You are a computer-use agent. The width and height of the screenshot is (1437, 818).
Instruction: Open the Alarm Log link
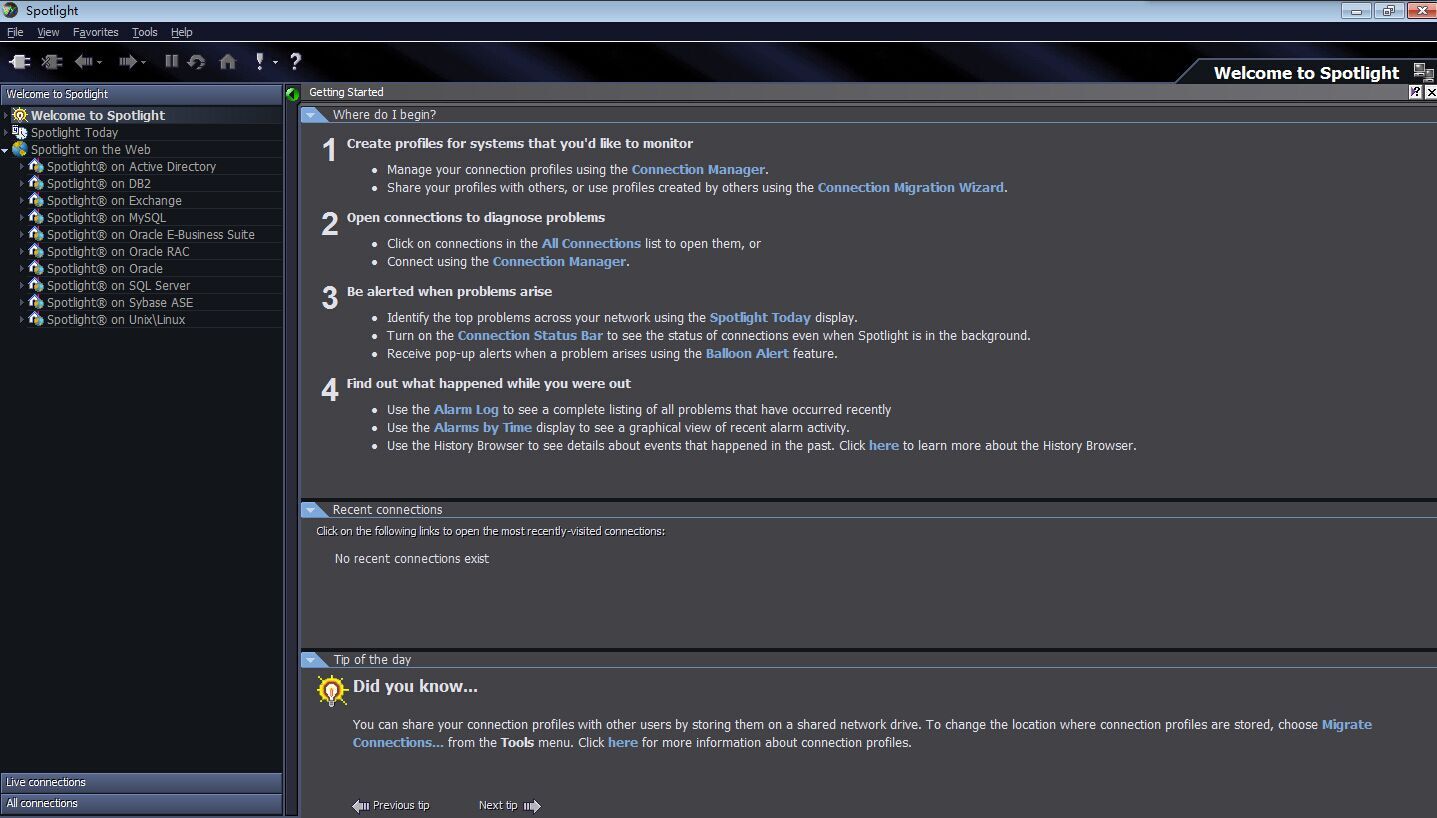pos(466,410)
